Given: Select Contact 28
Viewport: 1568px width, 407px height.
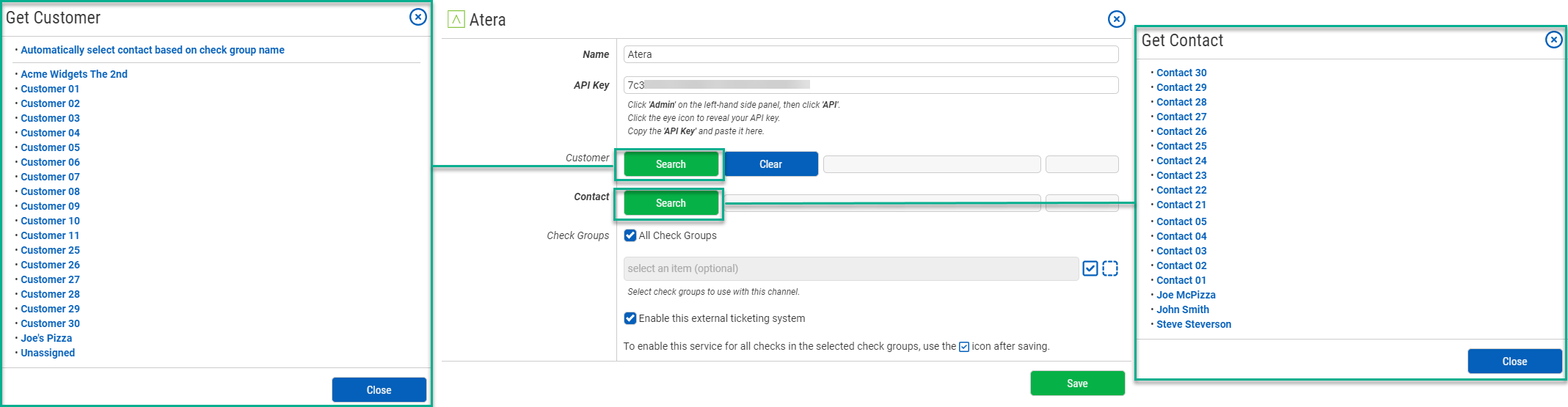Looking at the screenshot, I should click(1181, 102).
